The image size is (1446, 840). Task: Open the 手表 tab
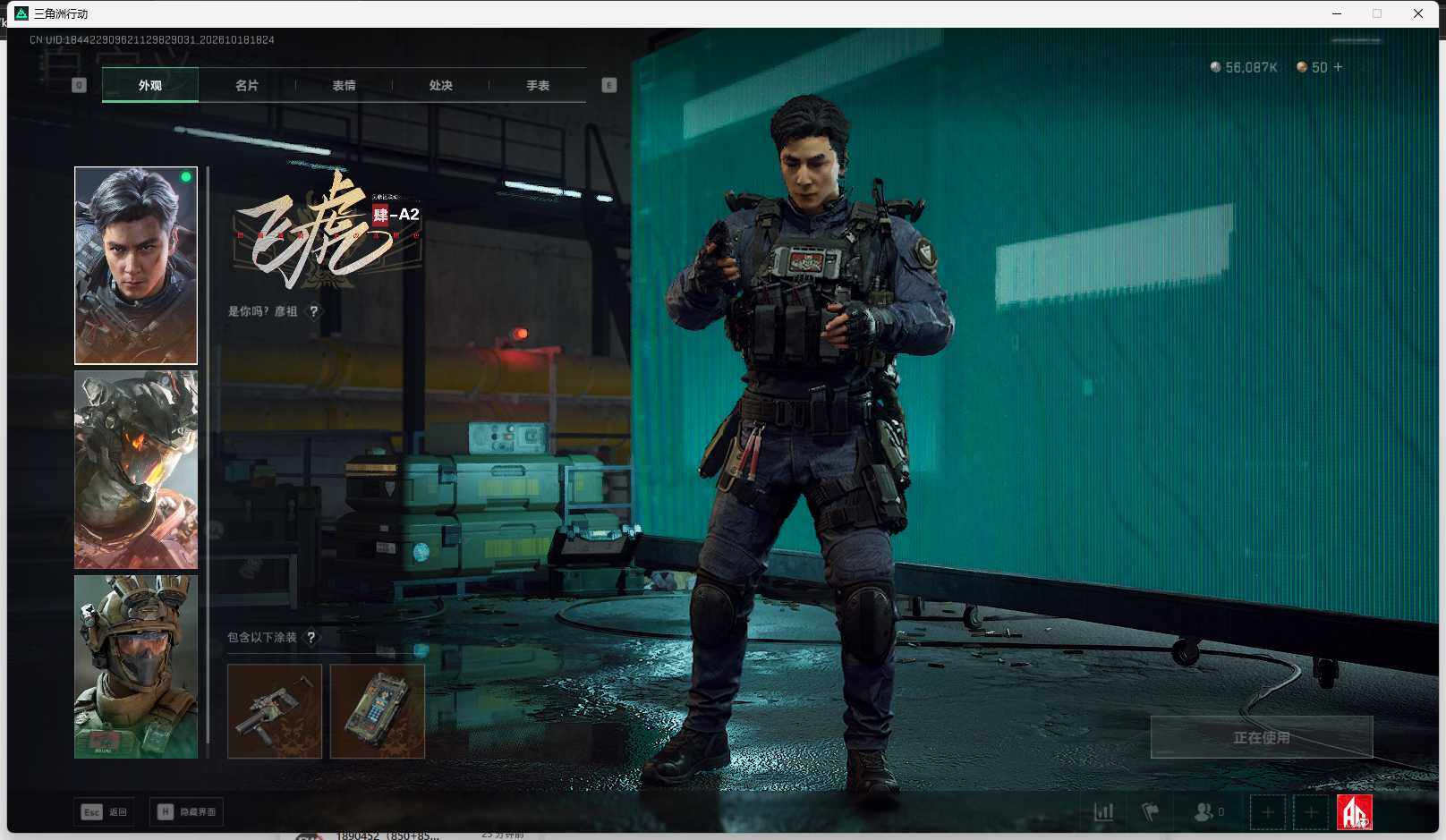tap(538, 86)
